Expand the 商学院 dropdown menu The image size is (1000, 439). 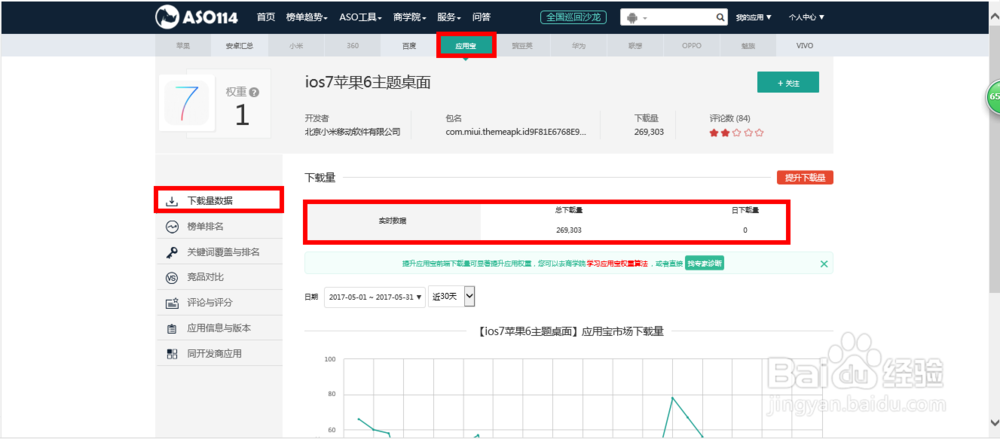(410, 17)
